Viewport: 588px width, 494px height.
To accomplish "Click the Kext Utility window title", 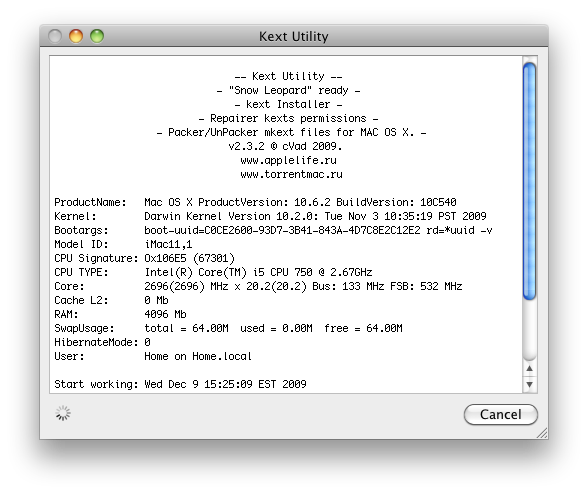I will pyautogui.click(x=294, y=36).
